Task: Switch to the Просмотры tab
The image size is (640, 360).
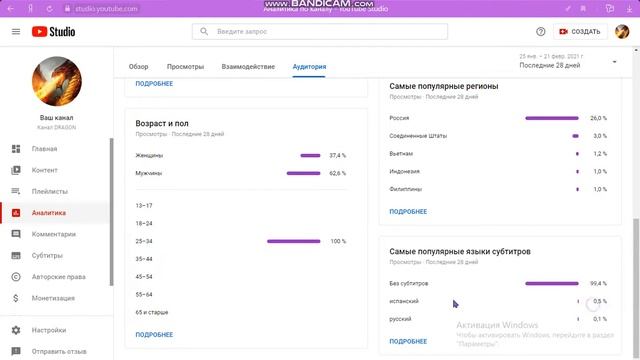Action: 185,67
